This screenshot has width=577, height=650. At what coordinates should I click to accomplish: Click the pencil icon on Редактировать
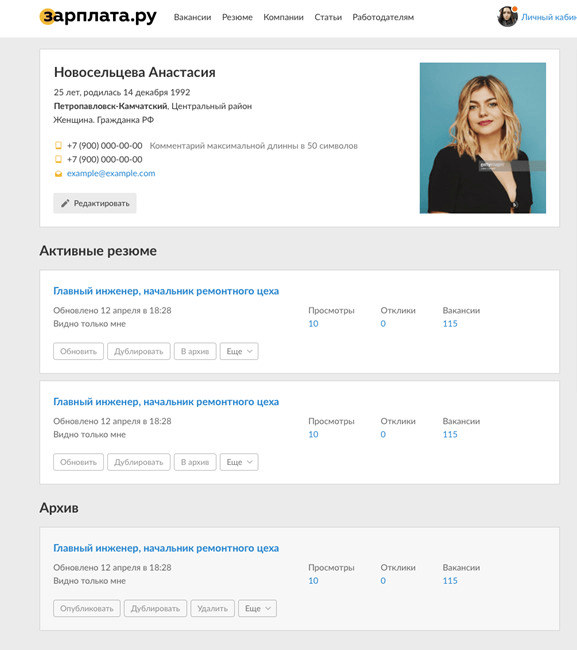click(x=65, y=203)
